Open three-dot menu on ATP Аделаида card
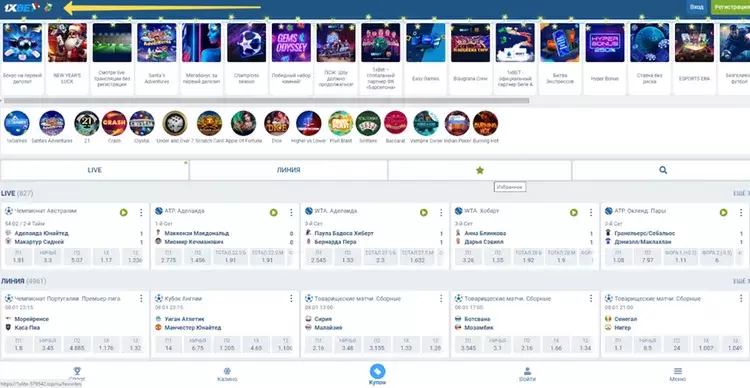Image resolution: width=750 pixels, height=388 pixels. coord(291,212)
